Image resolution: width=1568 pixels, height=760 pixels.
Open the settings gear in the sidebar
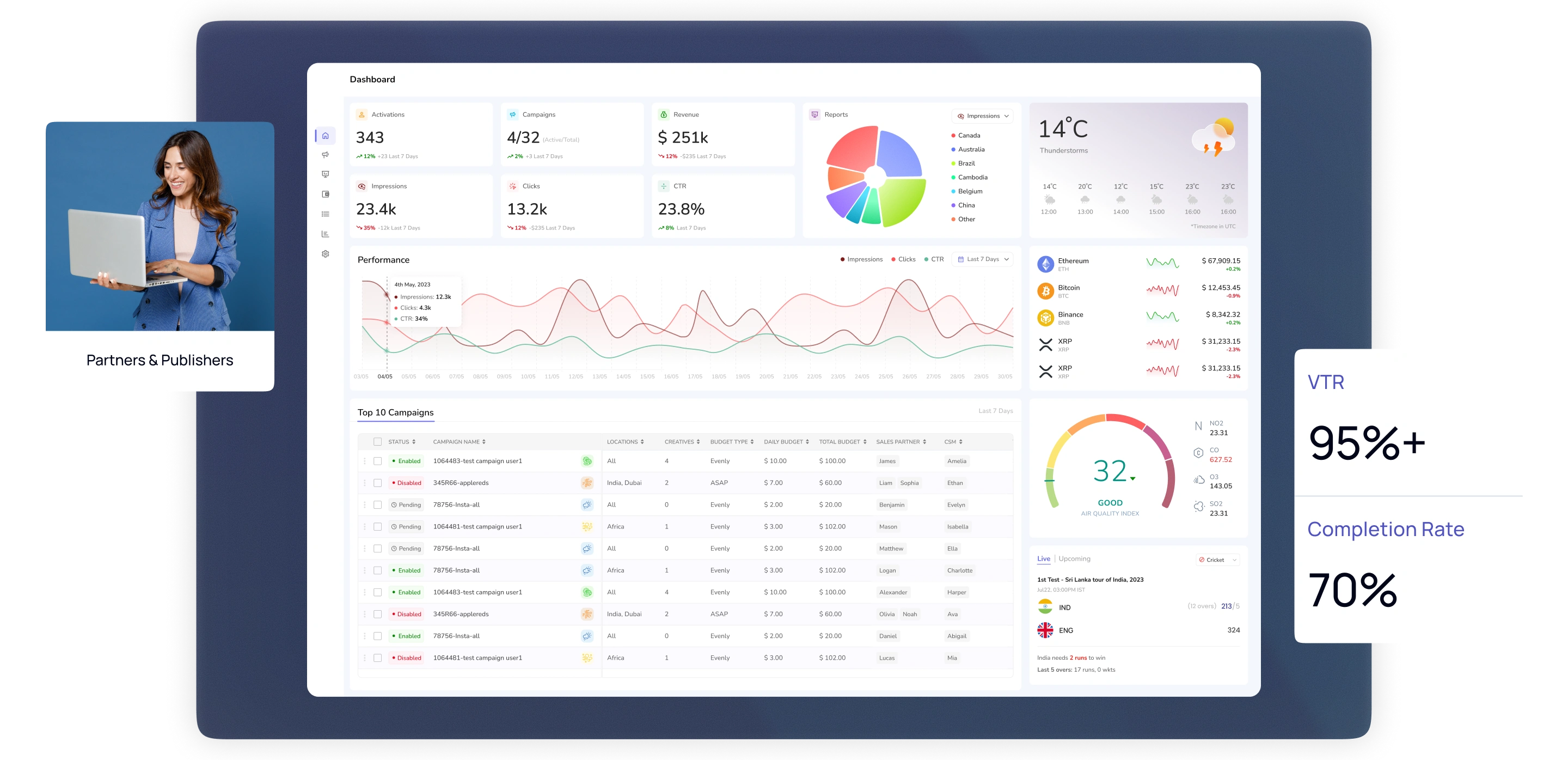(326, 254)
